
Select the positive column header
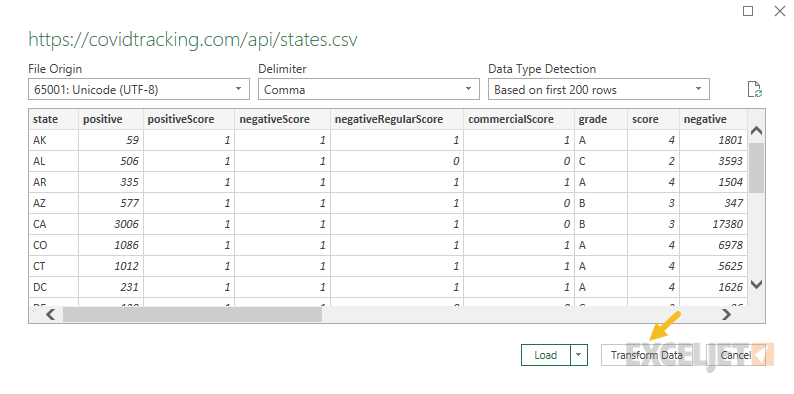point(111,120)
